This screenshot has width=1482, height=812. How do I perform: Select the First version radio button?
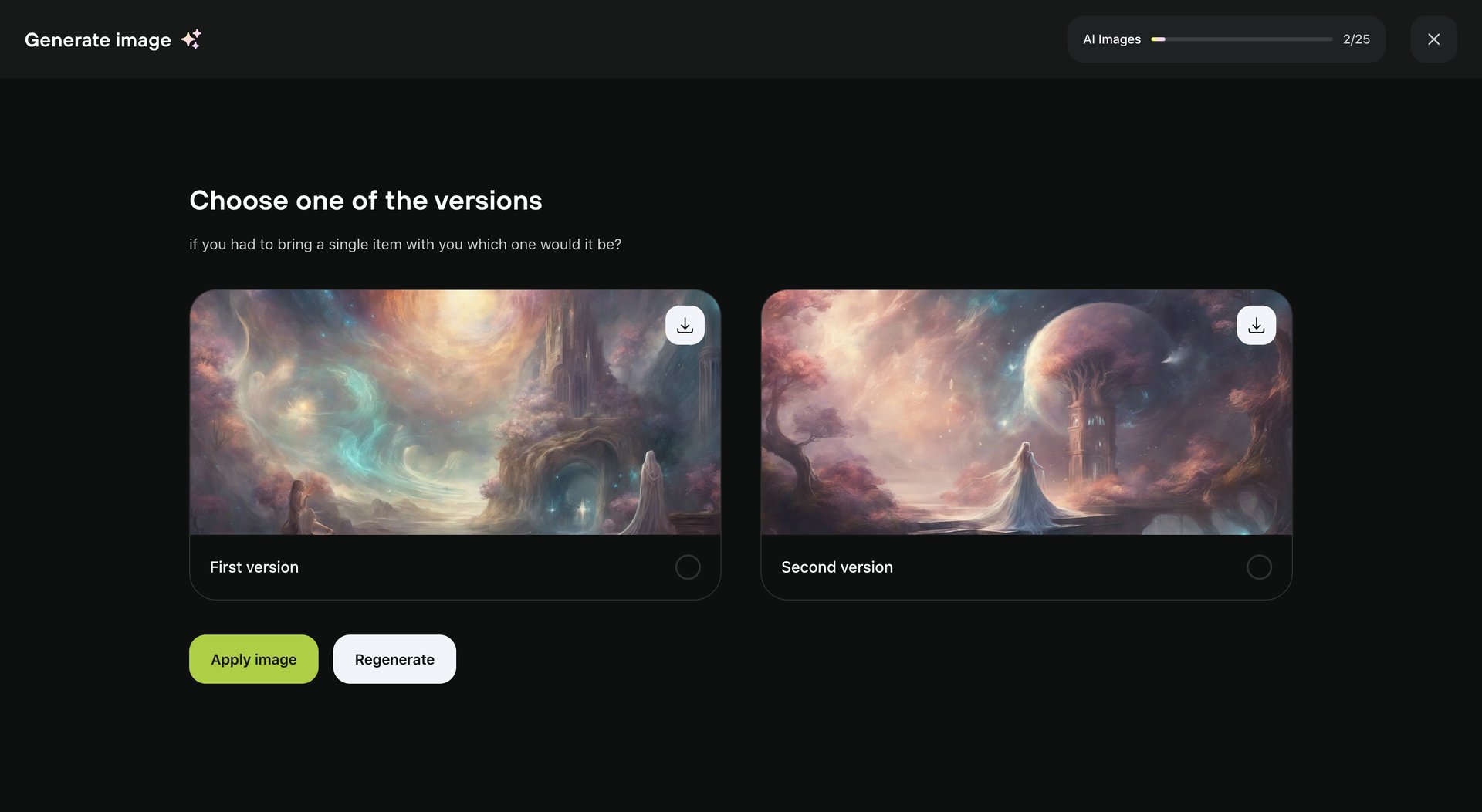click(688, 567)
